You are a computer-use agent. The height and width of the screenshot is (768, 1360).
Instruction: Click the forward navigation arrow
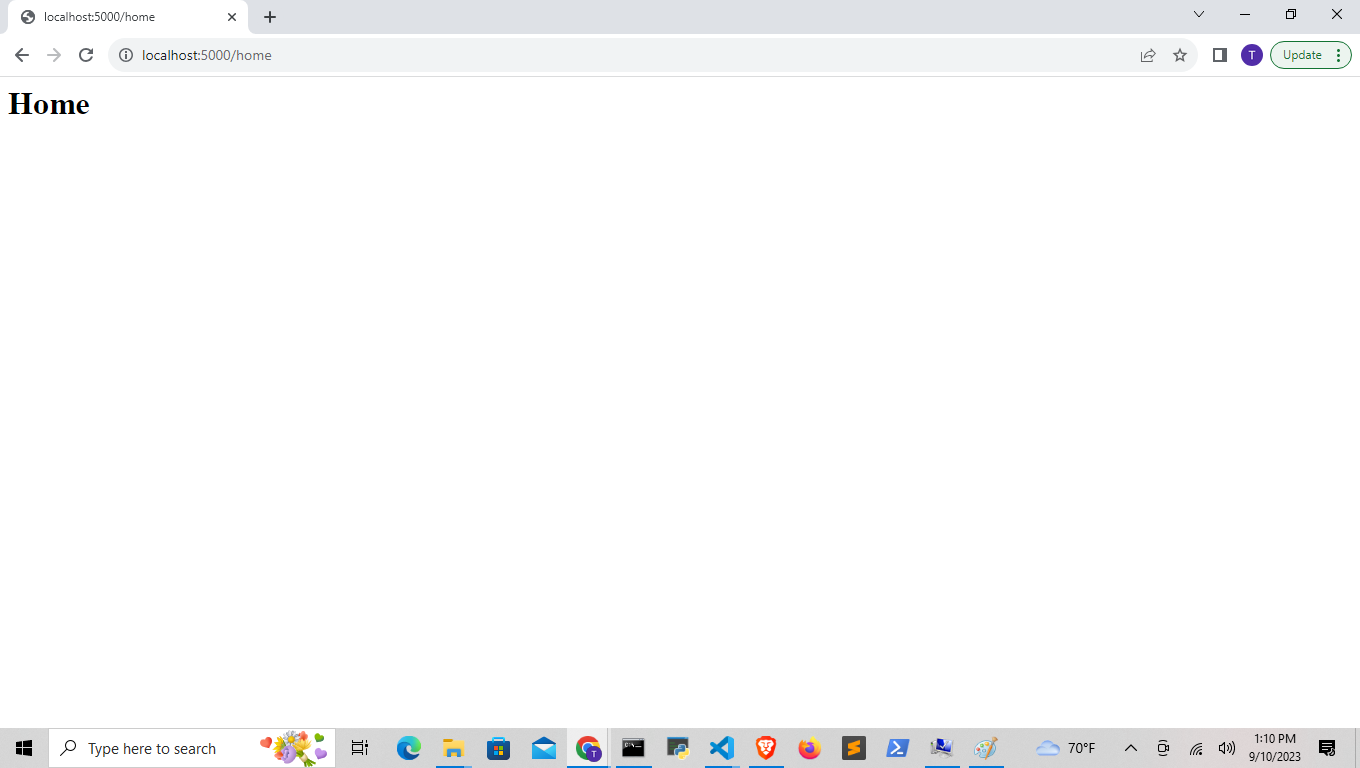coord(54,55)
